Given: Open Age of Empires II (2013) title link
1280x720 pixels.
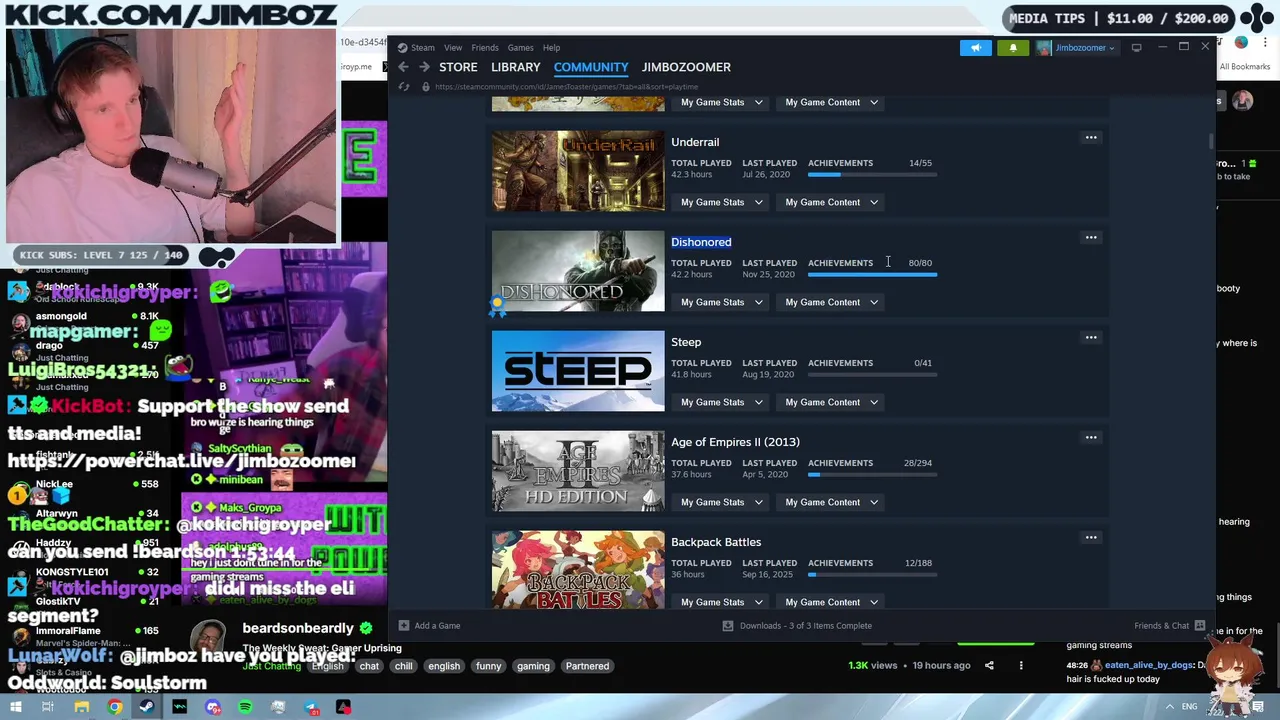Looking at the screenshot, I should click(735, 442).
